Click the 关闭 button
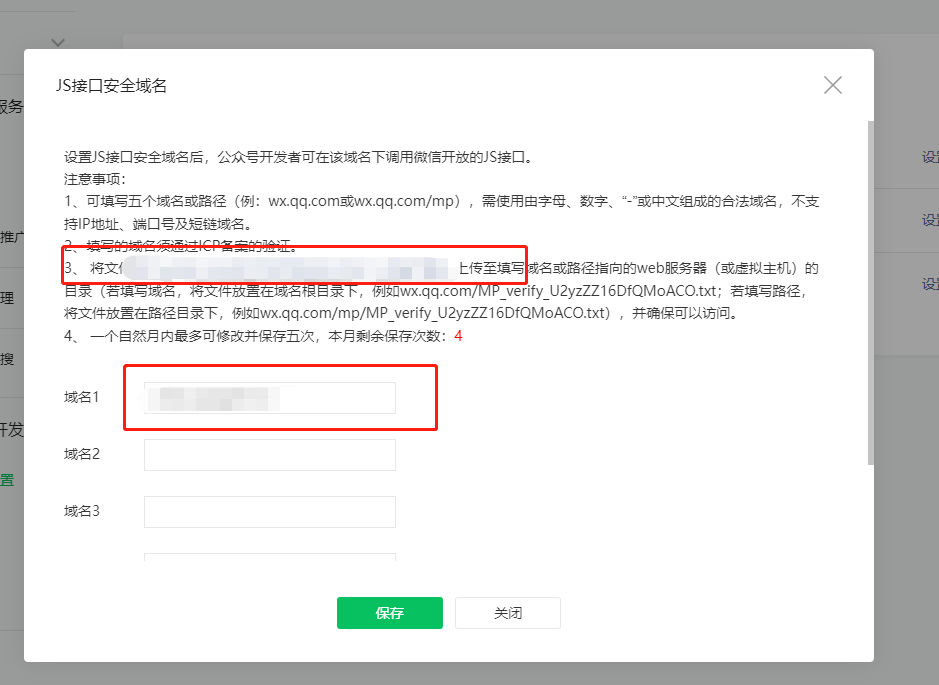 (507, 613)
